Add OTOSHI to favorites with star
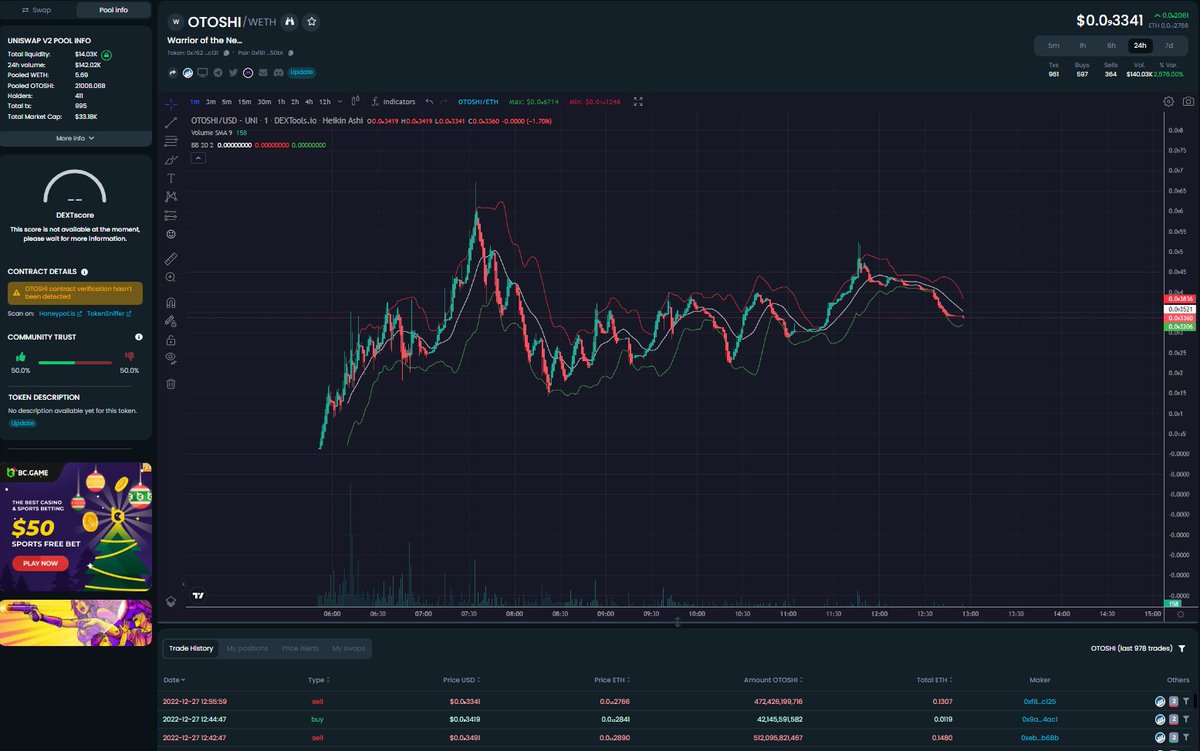The image size is (1200, 751). (x=311, y=22)
